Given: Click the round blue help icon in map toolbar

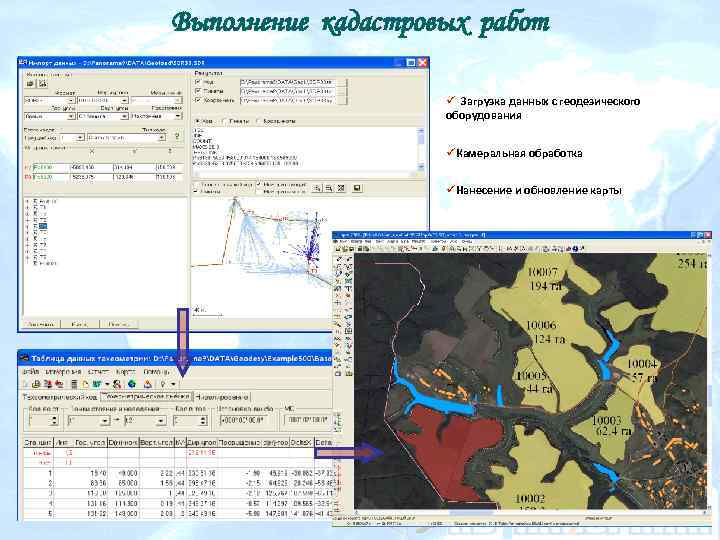Looking at the screenshot, I should (x=575, y=248).
